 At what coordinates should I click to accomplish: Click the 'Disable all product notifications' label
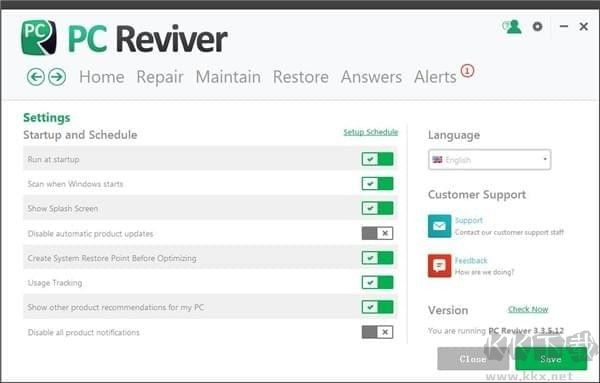83,332
